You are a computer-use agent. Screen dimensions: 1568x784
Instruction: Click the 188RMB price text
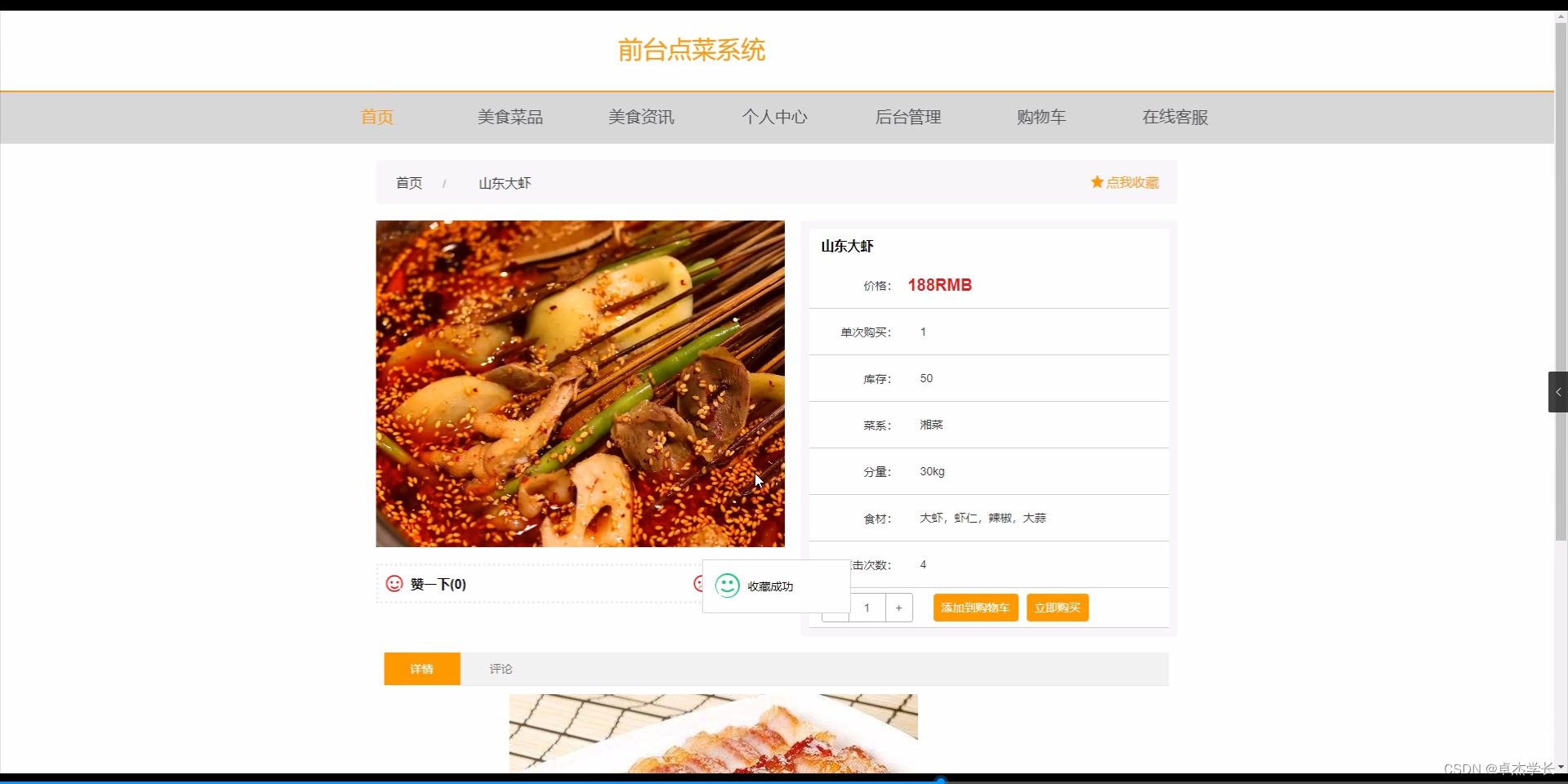[x=940, y=285]
